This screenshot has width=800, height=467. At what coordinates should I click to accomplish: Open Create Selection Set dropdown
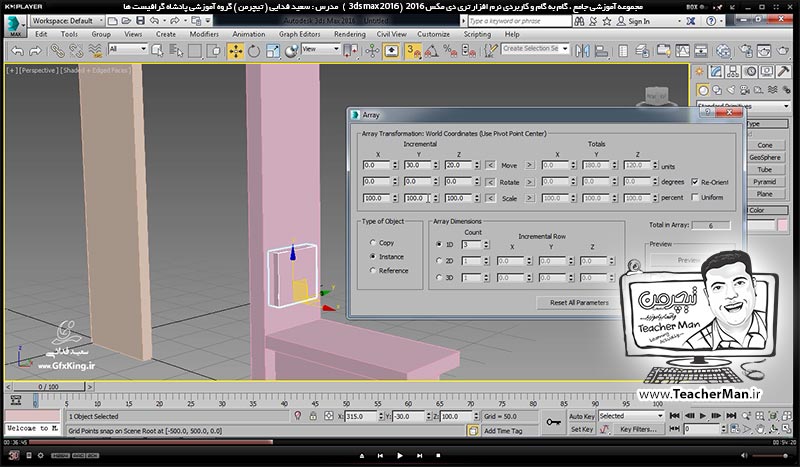coord(535,49)
